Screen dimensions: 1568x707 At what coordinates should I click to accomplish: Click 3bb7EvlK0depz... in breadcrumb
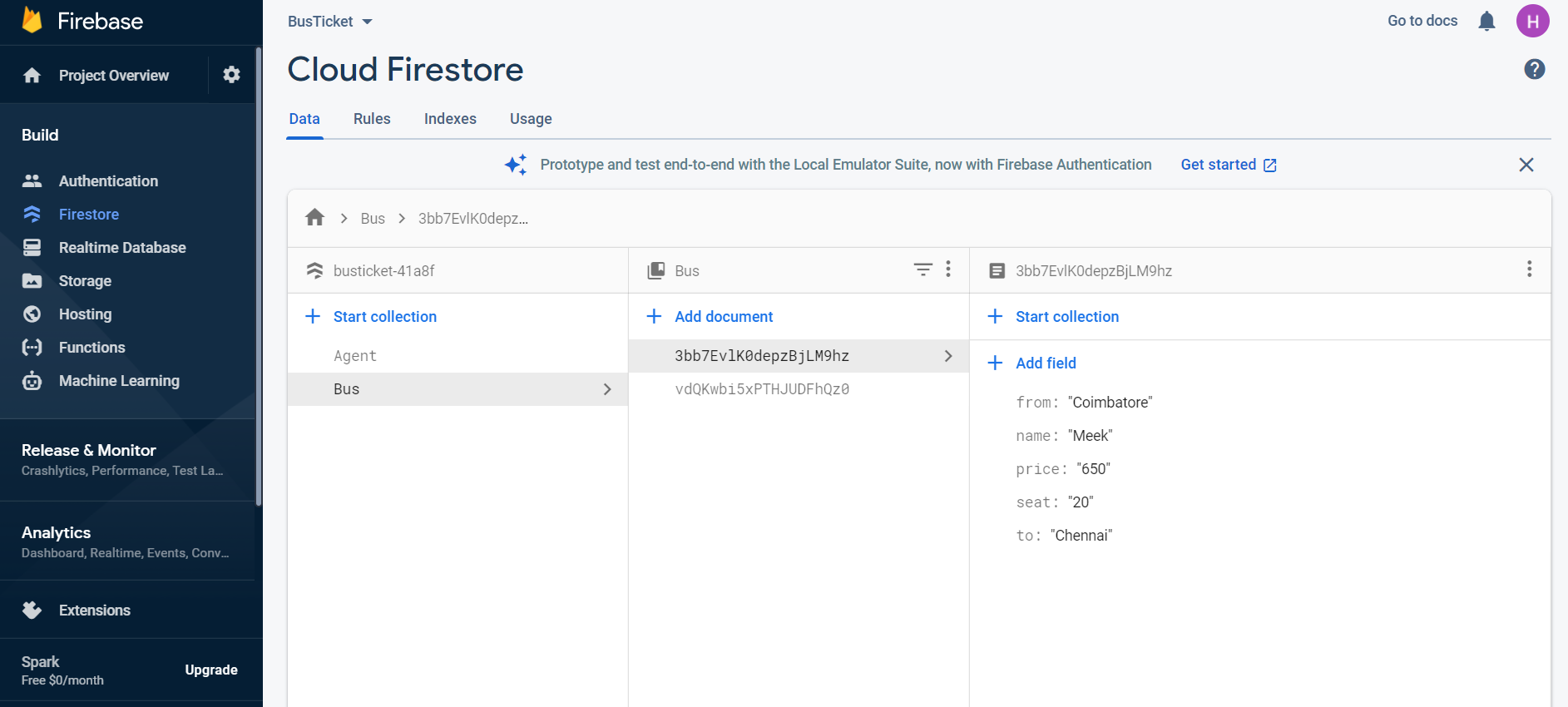pyautogui.click(x=473, y=218)
